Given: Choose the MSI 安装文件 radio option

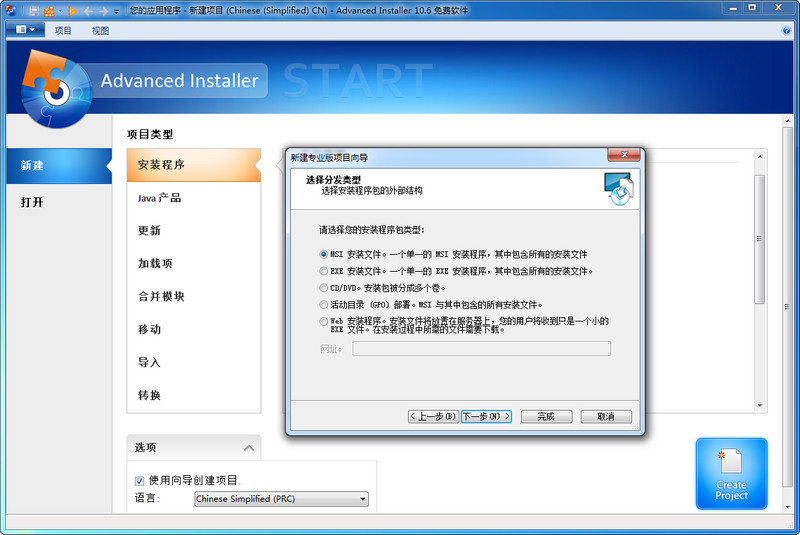Looking at the screenshot, I should [x=323, y=254].
